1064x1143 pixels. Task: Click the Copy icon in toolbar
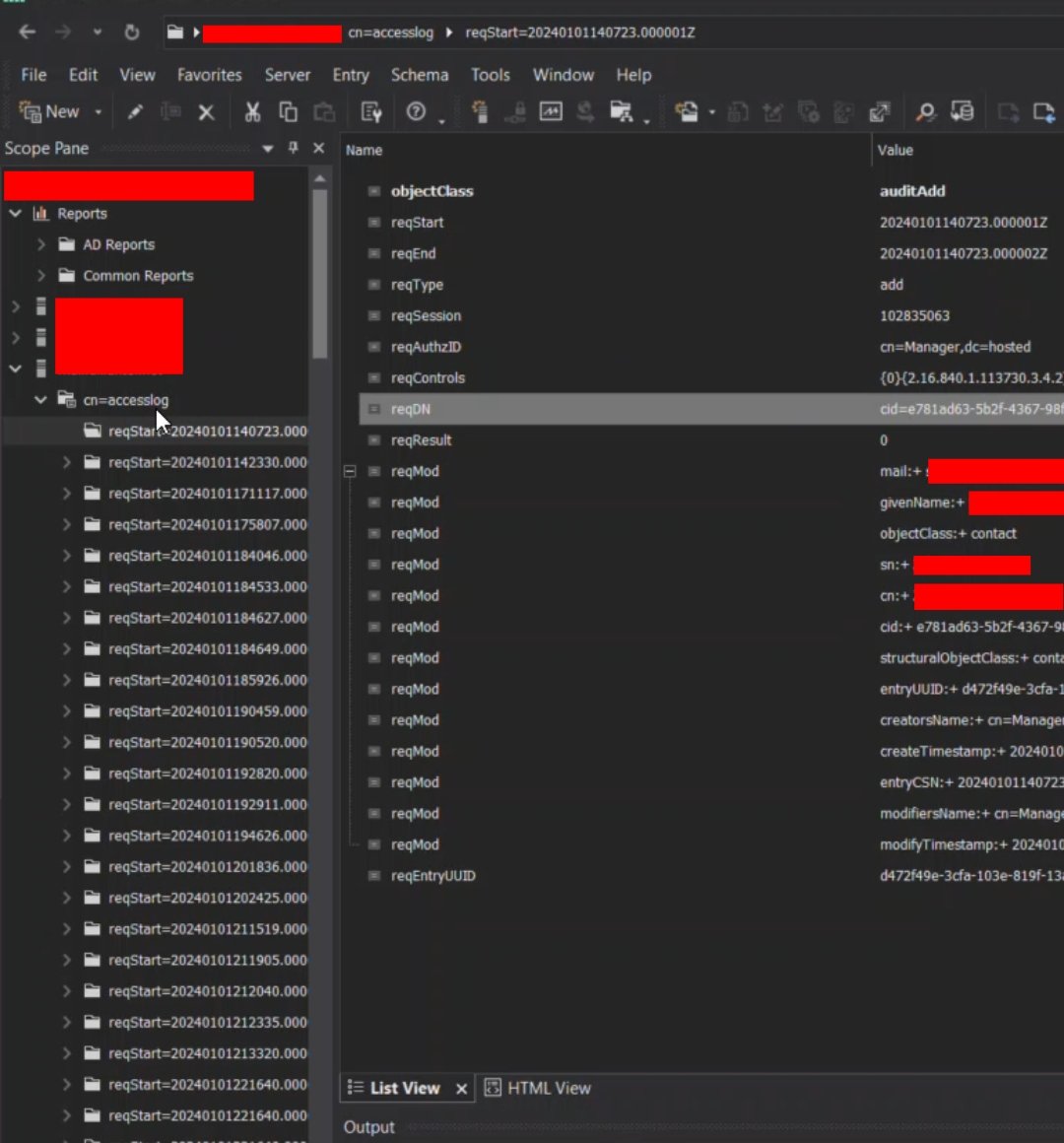coord(288,111)
